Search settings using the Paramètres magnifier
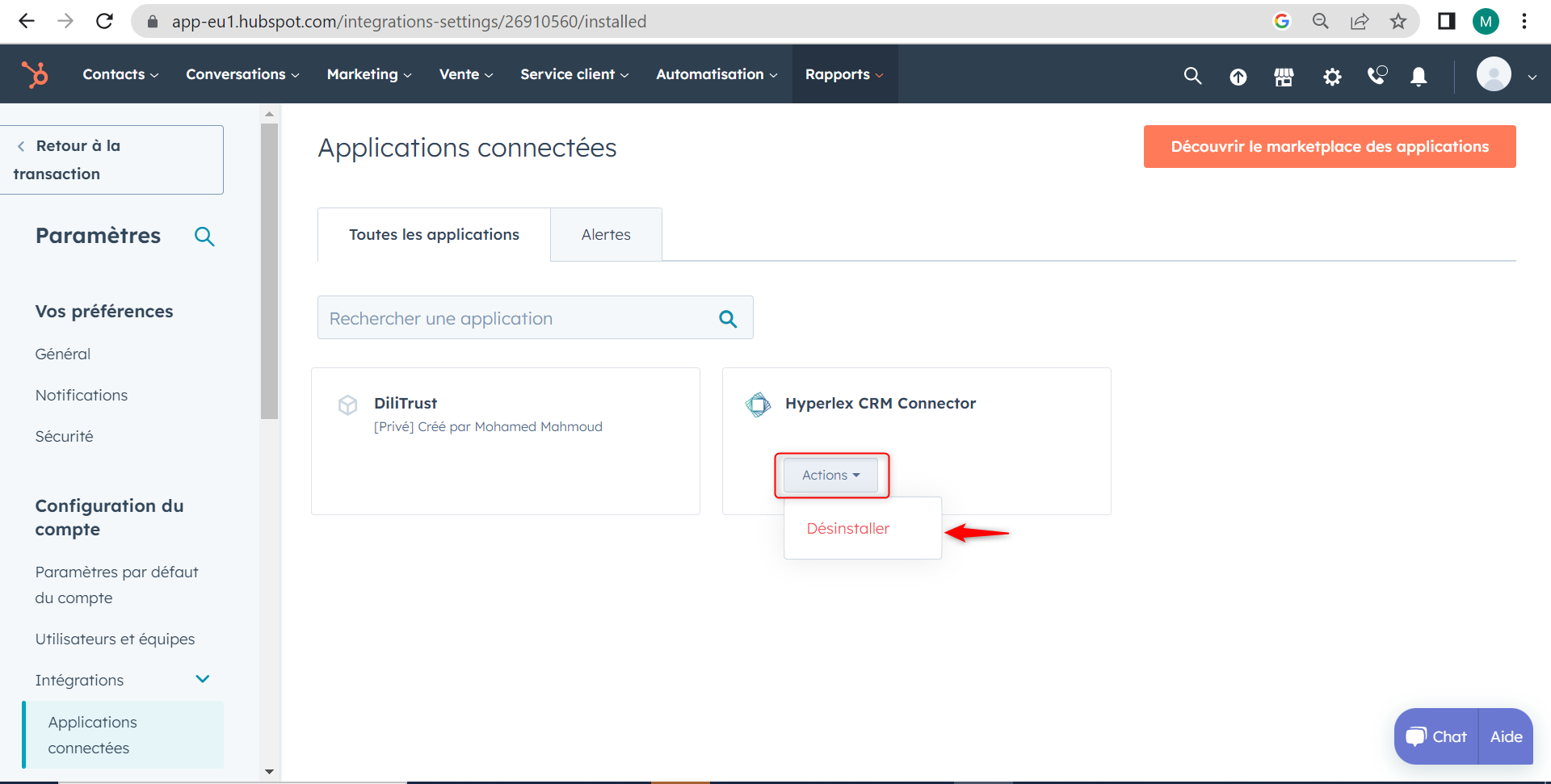Image resolution: width=1551 pixels, height=784 pixels. [204, 237]
